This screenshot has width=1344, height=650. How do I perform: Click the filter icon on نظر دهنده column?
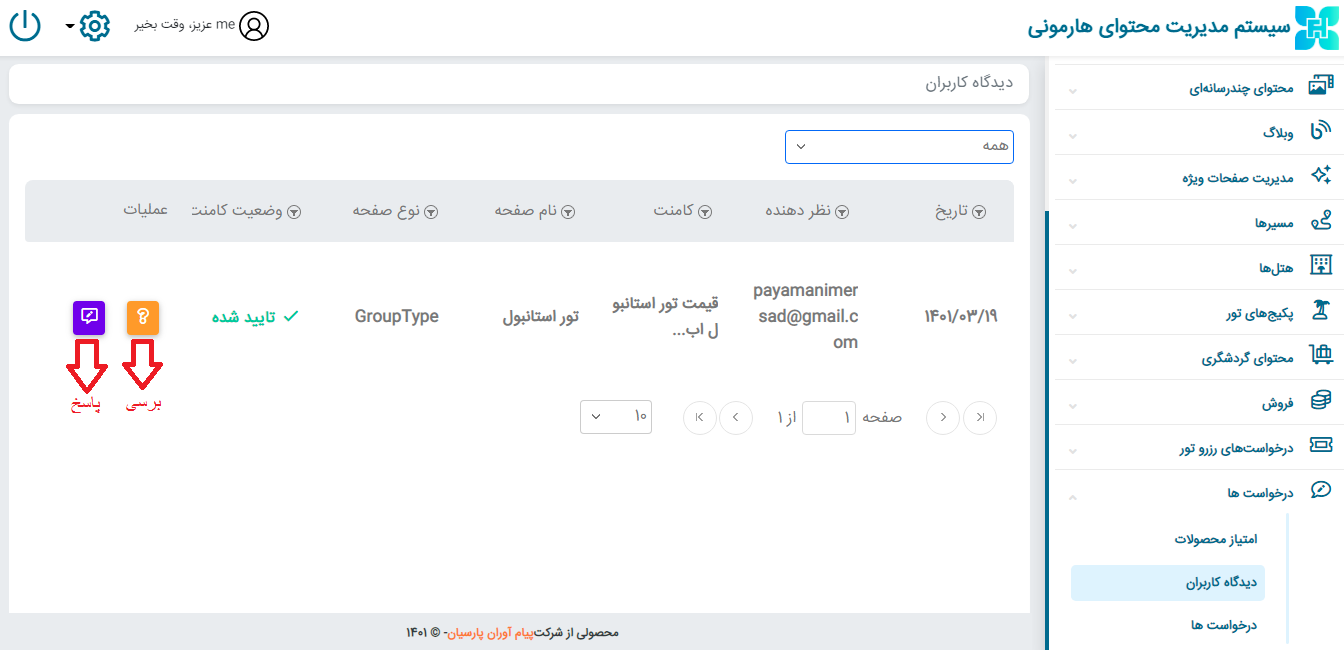point(842,212)
